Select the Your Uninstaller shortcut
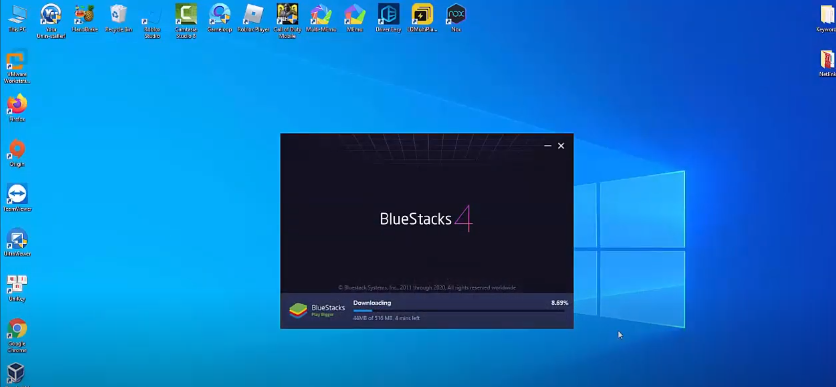The width and height of the screenshot is (836, 387). [51, 20]
